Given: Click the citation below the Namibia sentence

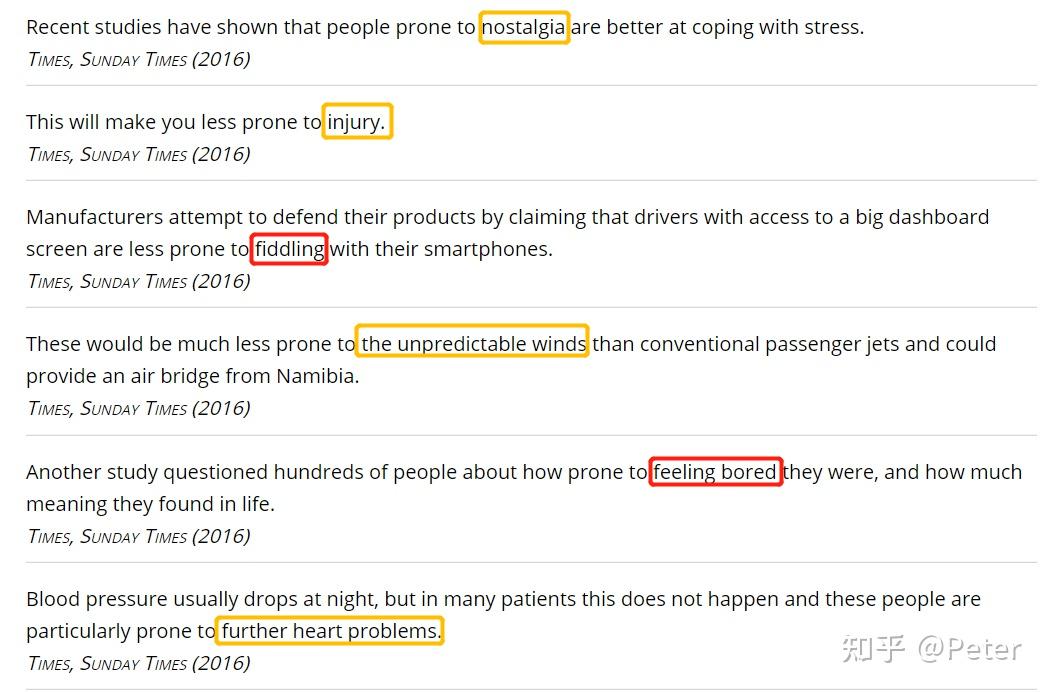Looking at the screenshot, I should click(138, 408).
